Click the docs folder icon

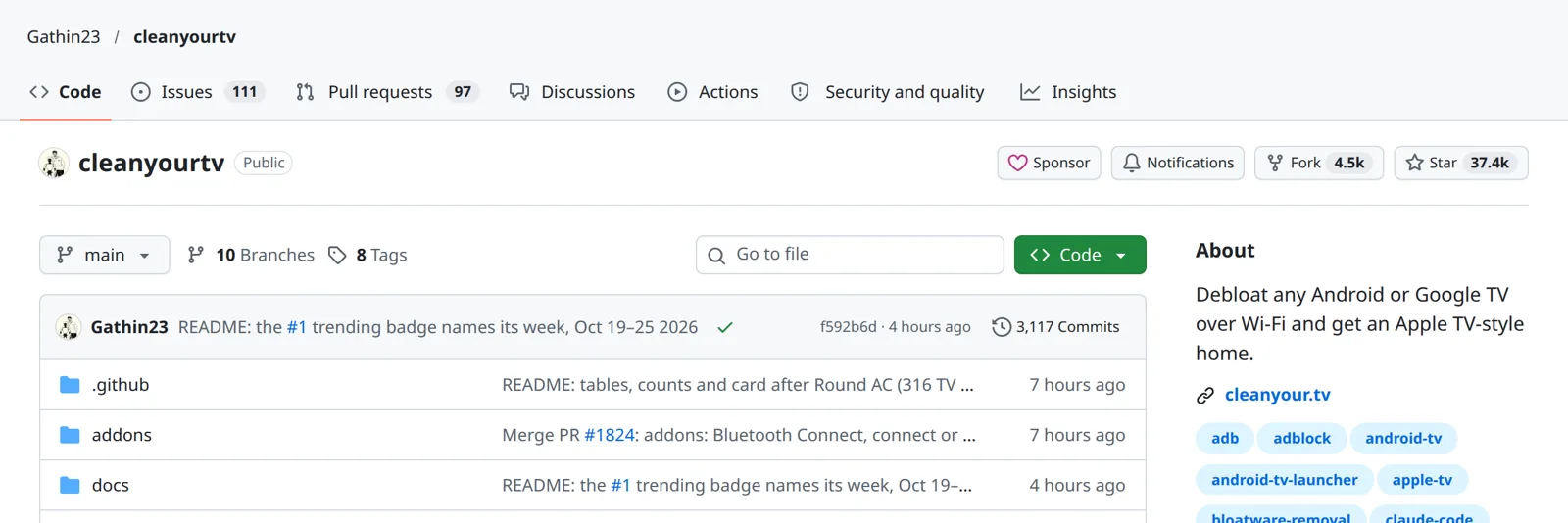pos(70,485)
